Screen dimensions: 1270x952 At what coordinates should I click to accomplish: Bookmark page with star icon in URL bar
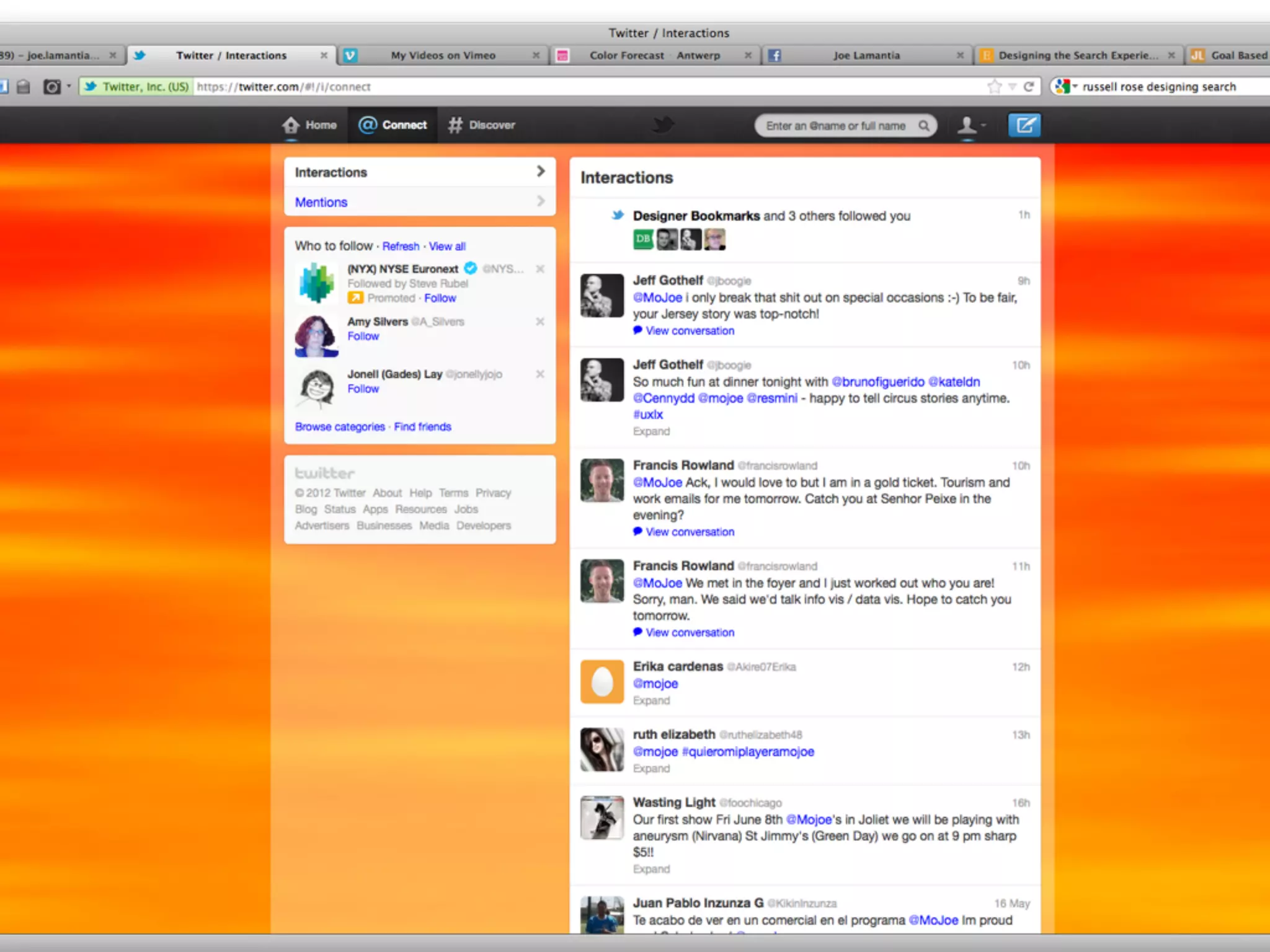(x=994, y=87)
